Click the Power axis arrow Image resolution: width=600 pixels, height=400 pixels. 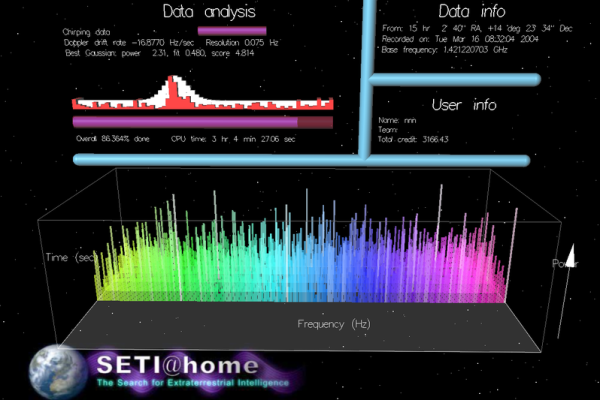coord(566,291)
